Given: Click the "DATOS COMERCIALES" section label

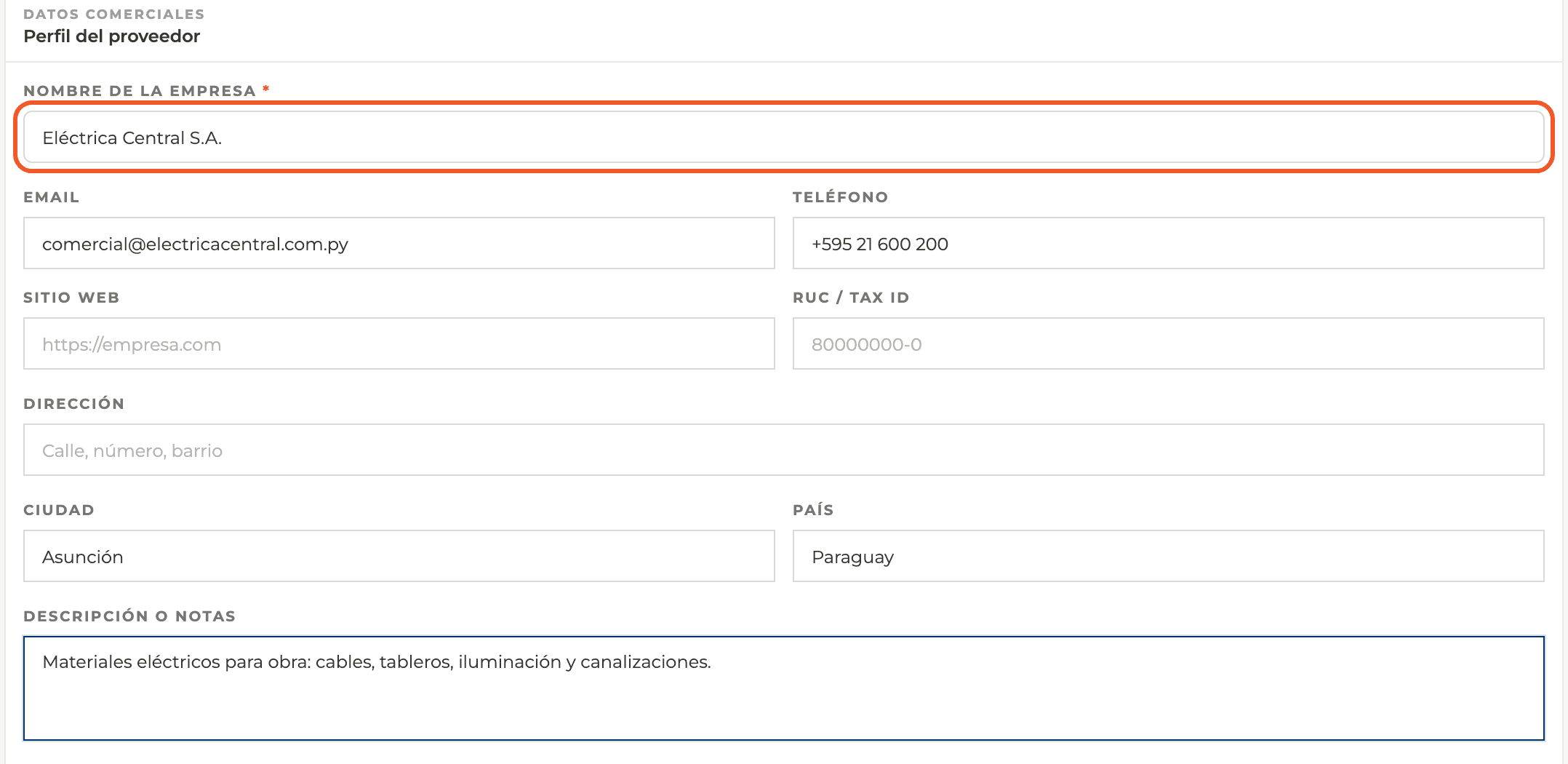Looking at the screenshot, I should [114, 14].
